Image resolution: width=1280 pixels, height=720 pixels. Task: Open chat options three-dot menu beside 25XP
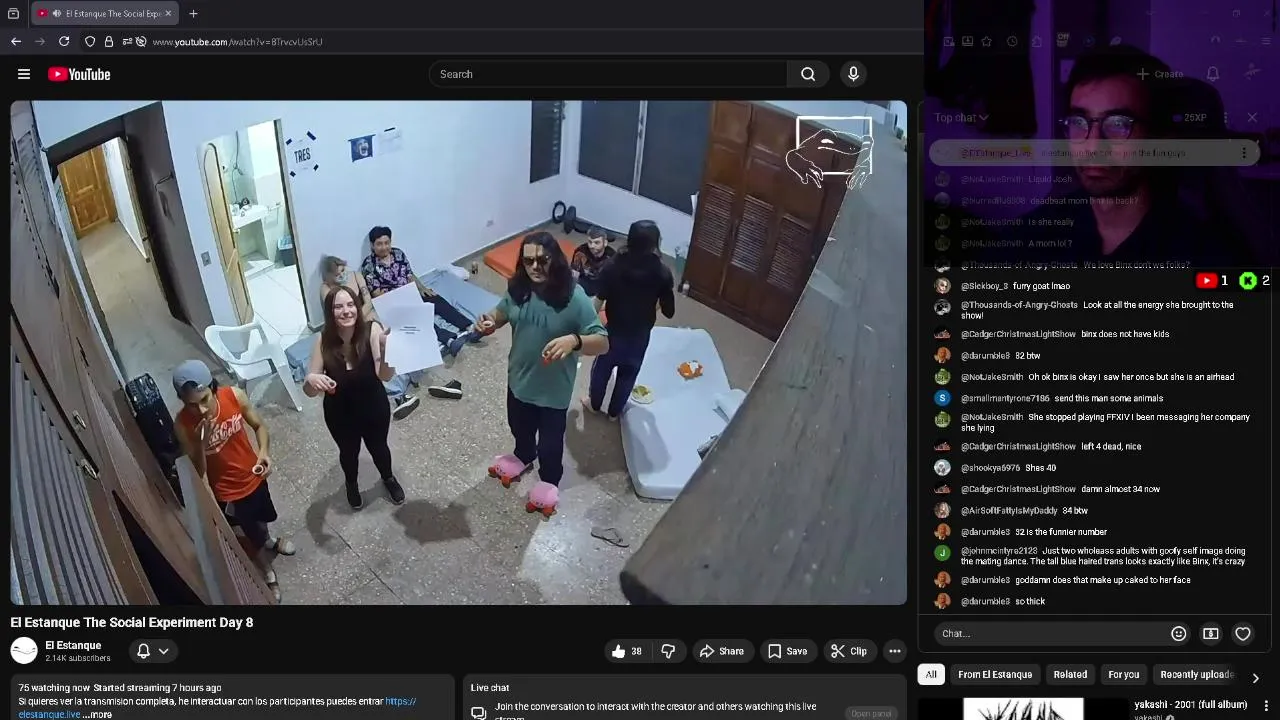click(x=1225, y=117)
